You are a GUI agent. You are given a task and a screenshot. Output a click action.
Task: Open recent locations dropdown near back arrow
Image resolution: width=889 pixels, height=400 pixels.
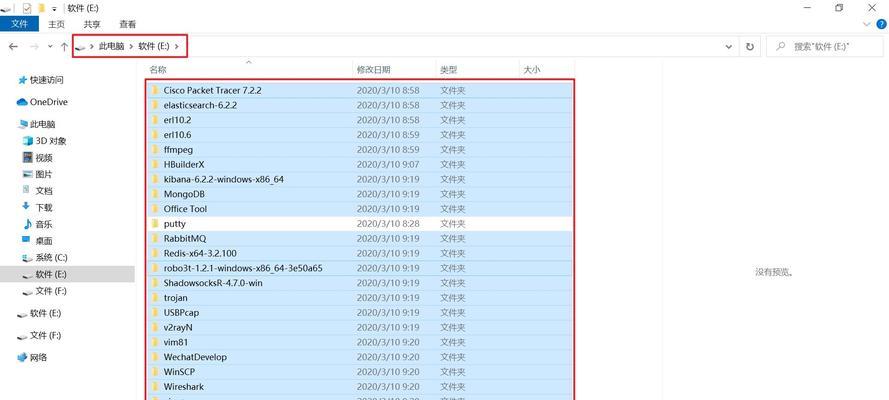tap(50, 47)
